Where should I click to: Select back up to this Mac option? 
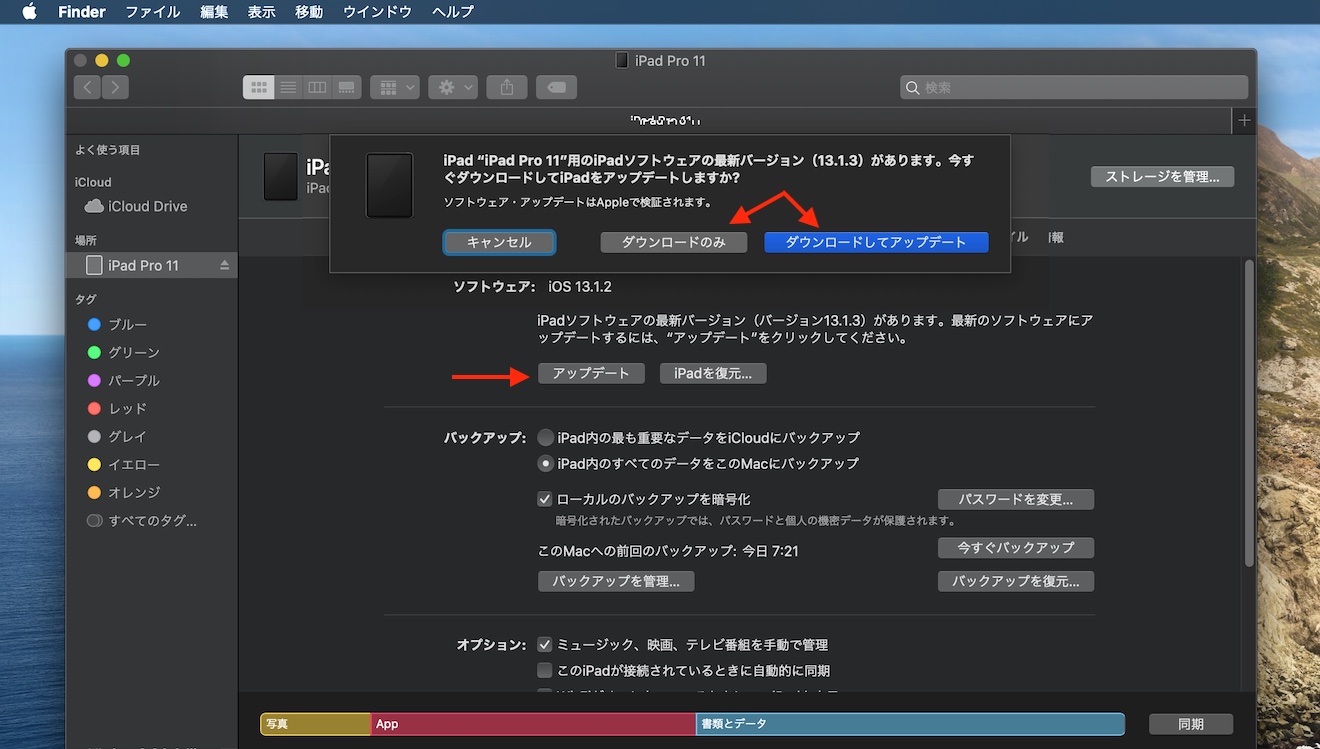(x=546, y=463)
